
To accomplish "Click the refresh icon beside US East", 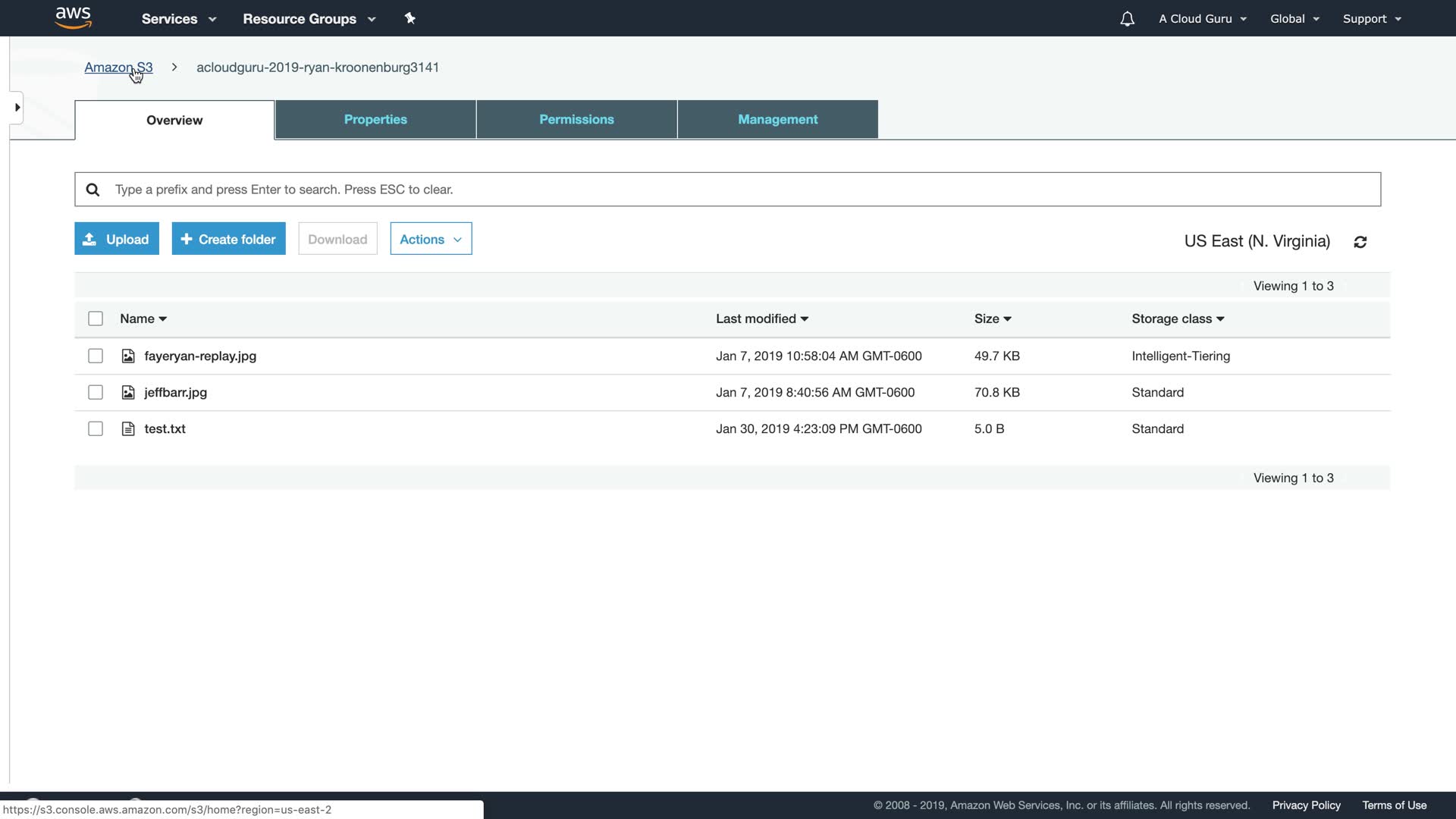I will [x=1360, y=242].
